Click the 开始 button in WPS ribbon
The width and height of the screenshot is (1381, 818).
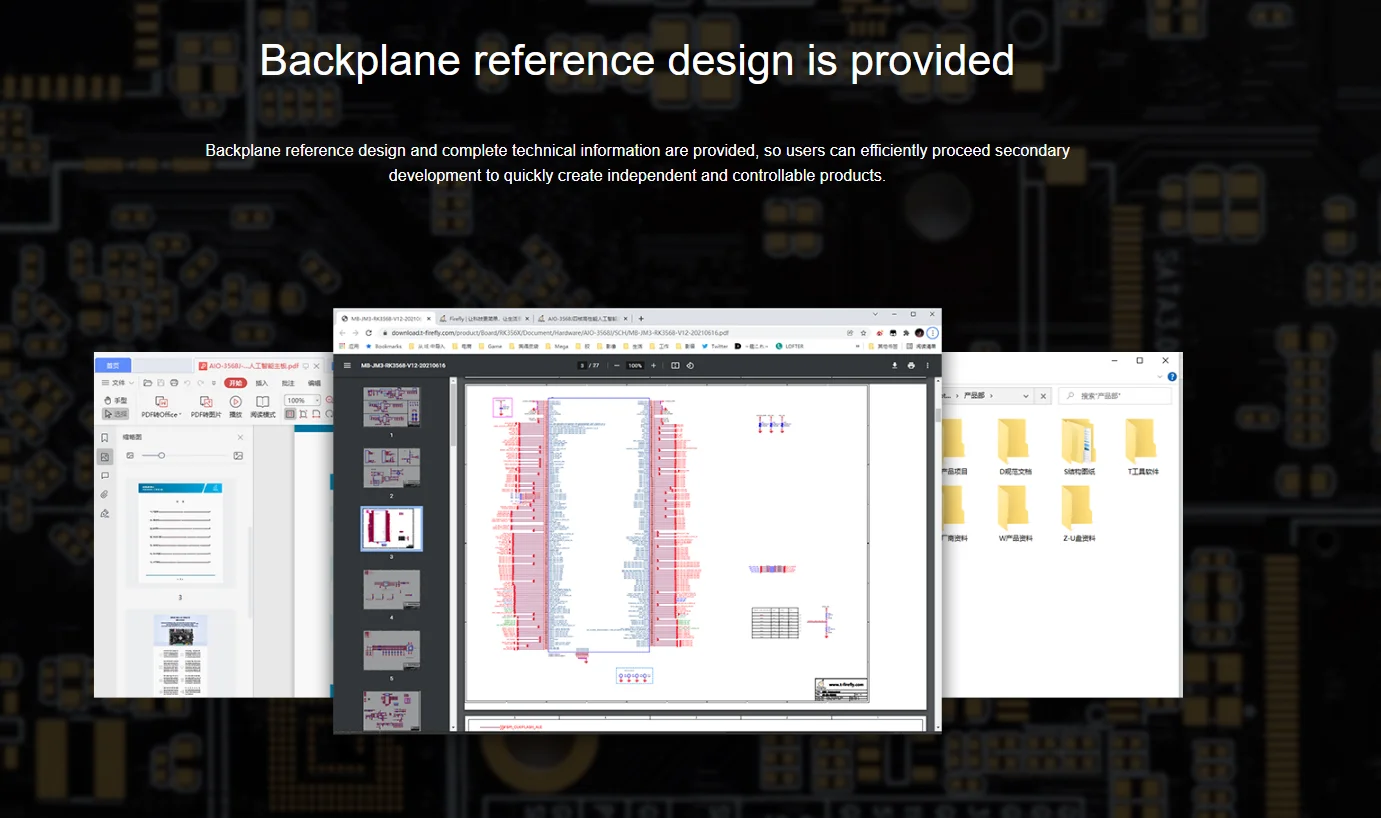(x=235, y=383)
